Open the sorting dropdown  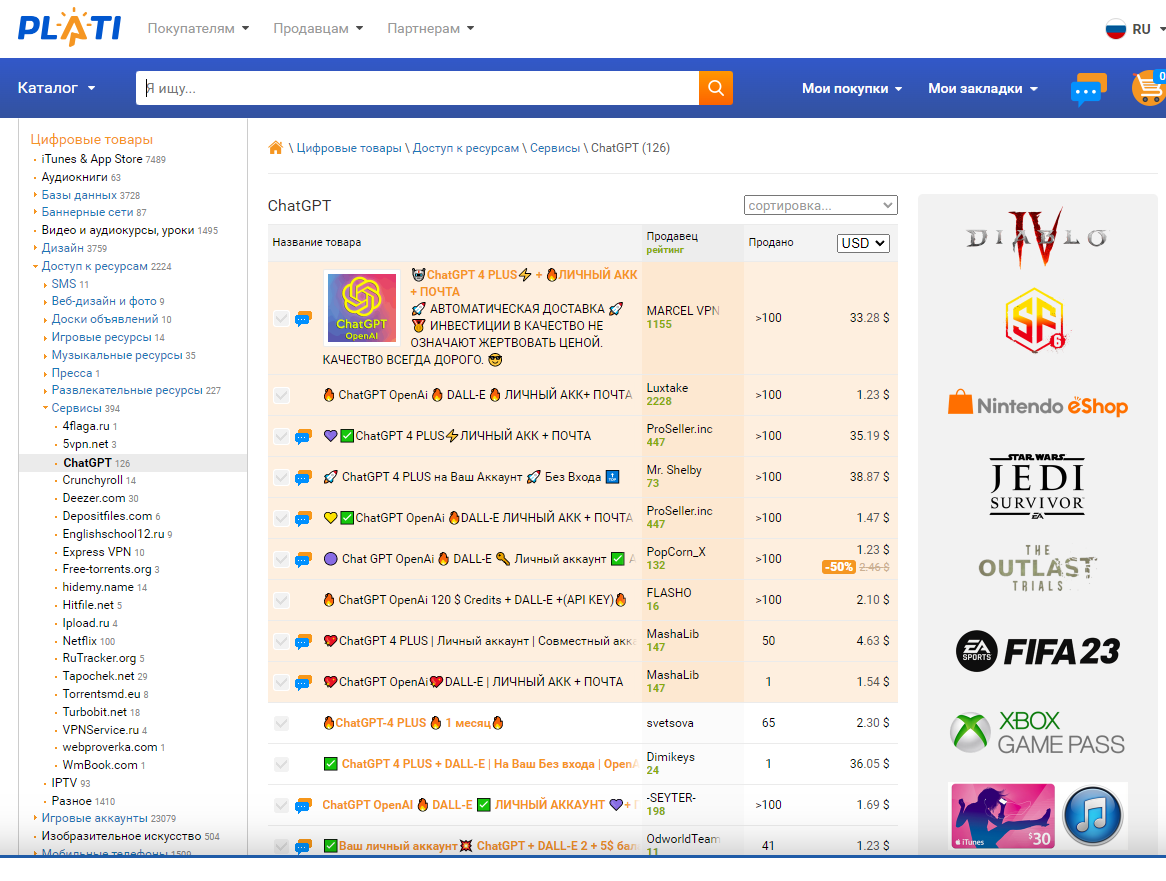click(x=820, y=205)
